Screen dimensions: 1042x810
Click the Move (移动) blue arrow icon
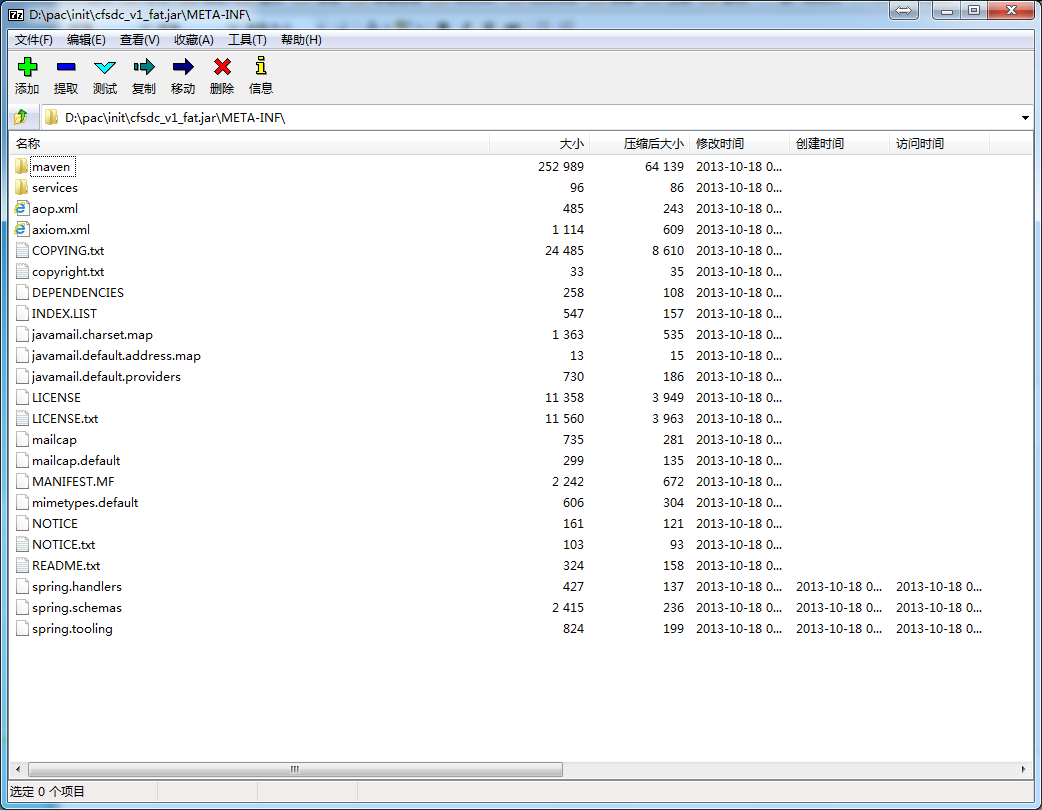(183, 66)
